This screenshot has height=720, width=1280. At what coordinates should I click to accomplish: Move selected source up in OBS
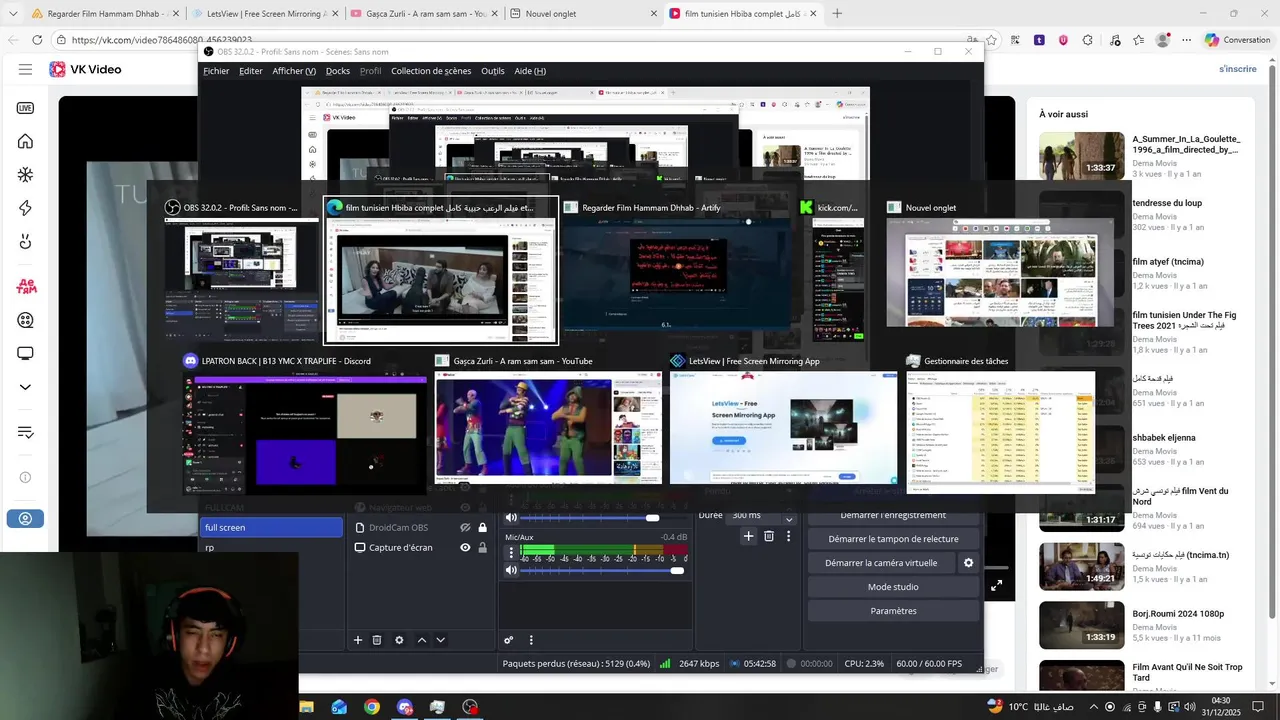click(x=422, y=640)
